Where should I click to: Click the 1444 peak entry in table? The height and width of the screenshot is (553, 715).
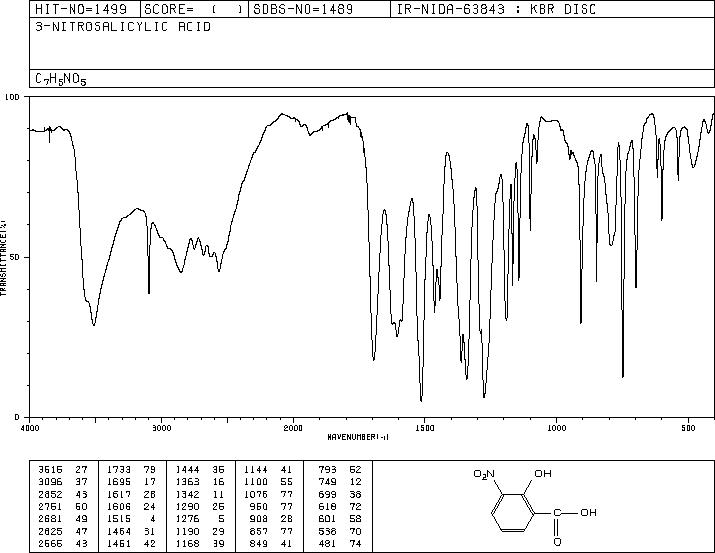(x=200, y=469)
